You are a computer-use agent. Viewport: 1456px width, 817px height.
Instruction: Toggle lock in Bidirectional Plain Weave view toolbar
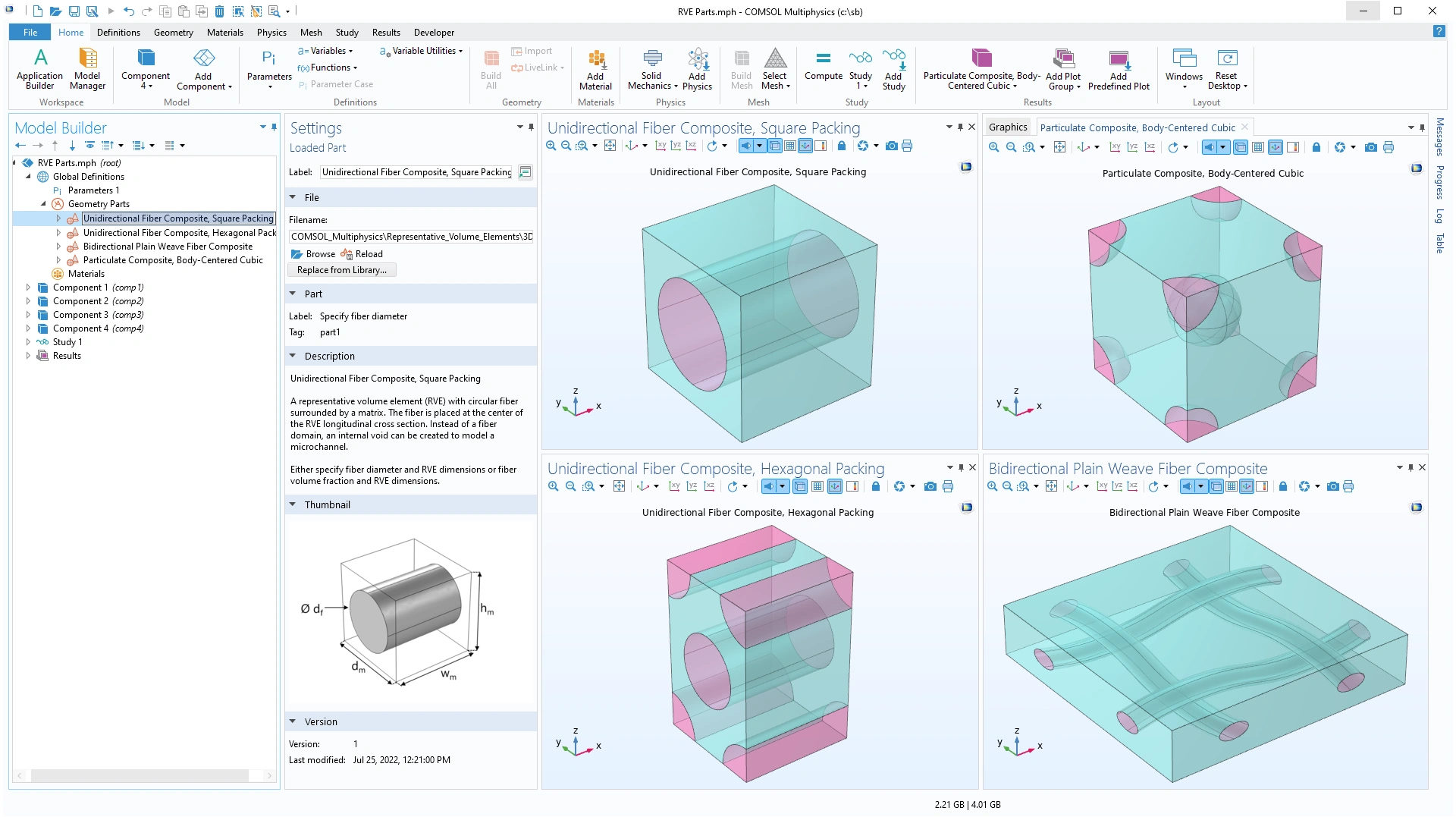[1283, 486]
